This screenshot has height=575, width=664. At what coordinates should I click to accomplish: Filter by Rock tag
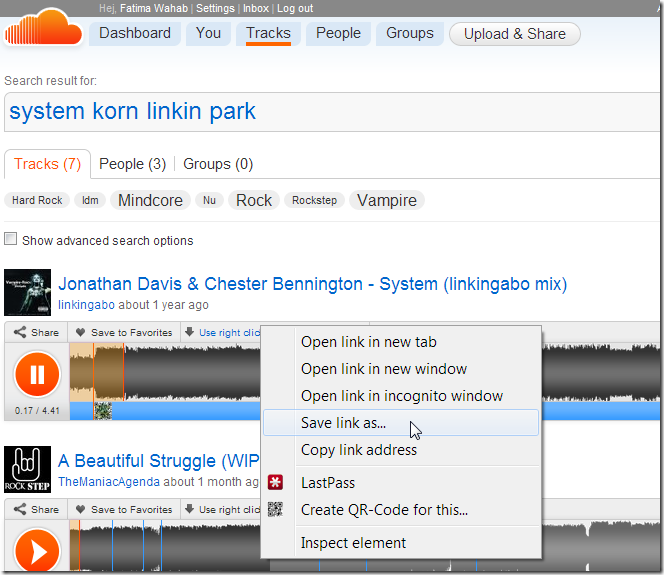pyautogui.click(x=254, y=200)
